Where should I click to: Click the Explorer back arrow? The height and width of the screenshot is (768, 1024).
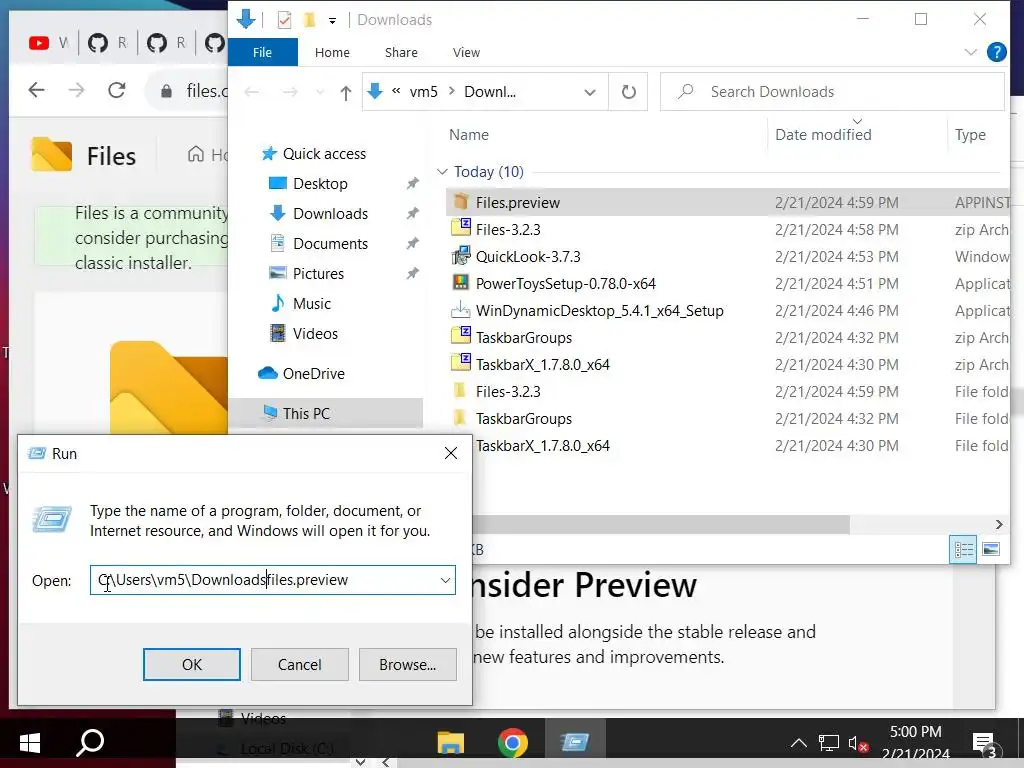[251, 92]
